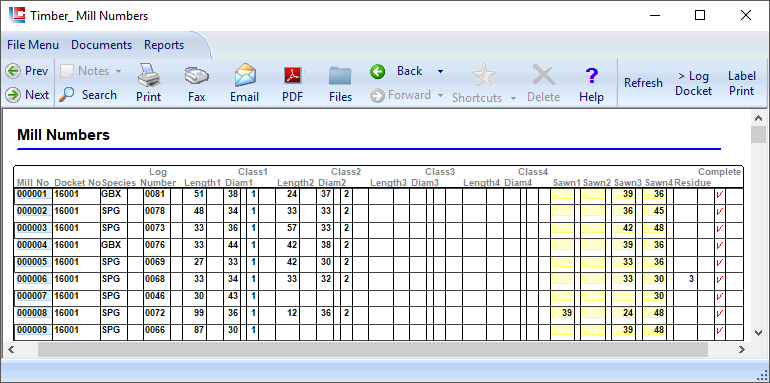
Task: Click the Label Print button
Action: [742, 83]
